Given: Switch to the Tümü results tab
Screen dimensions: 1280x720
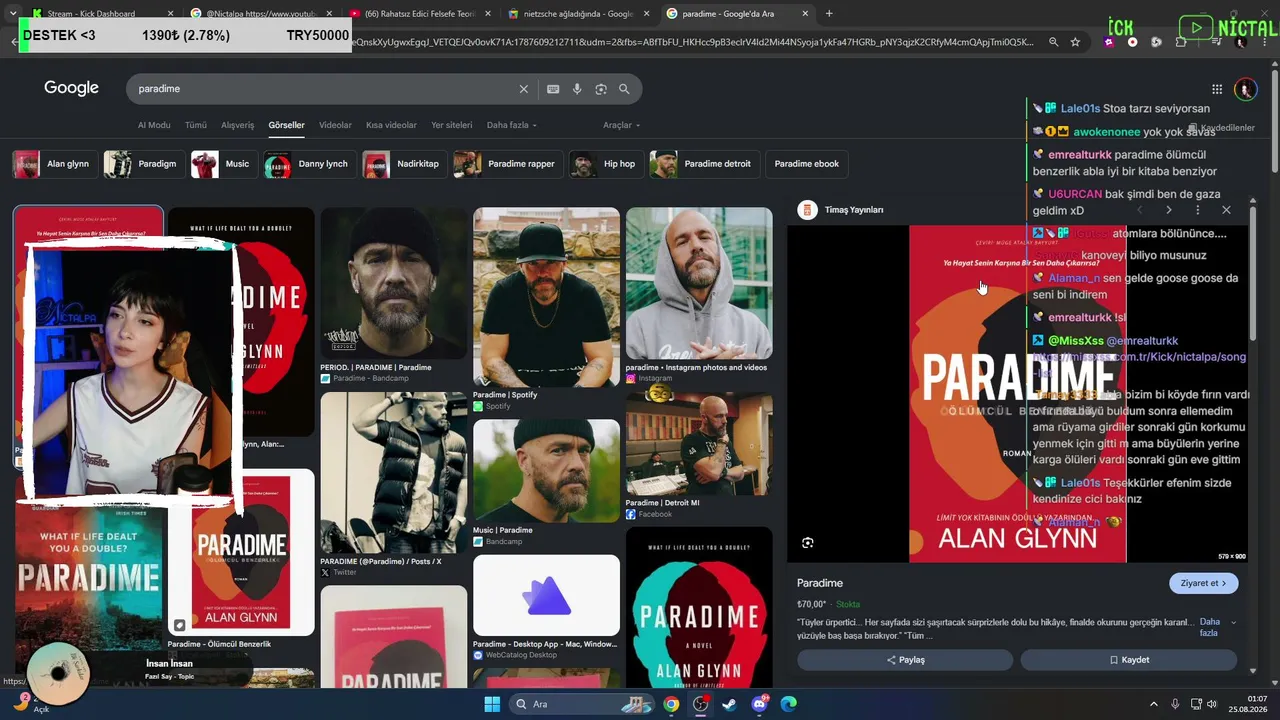Looking at the screenshot, I should [196, 125].
